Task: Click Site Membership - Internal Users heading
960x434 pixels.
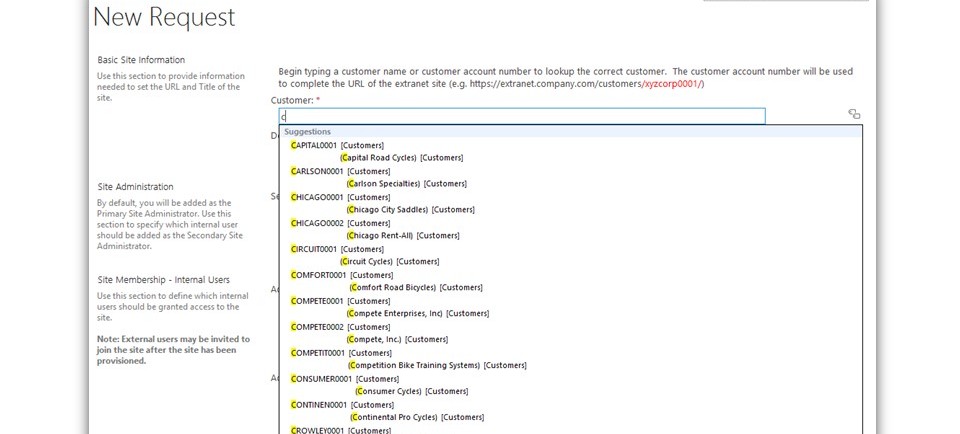Action: 163,280
